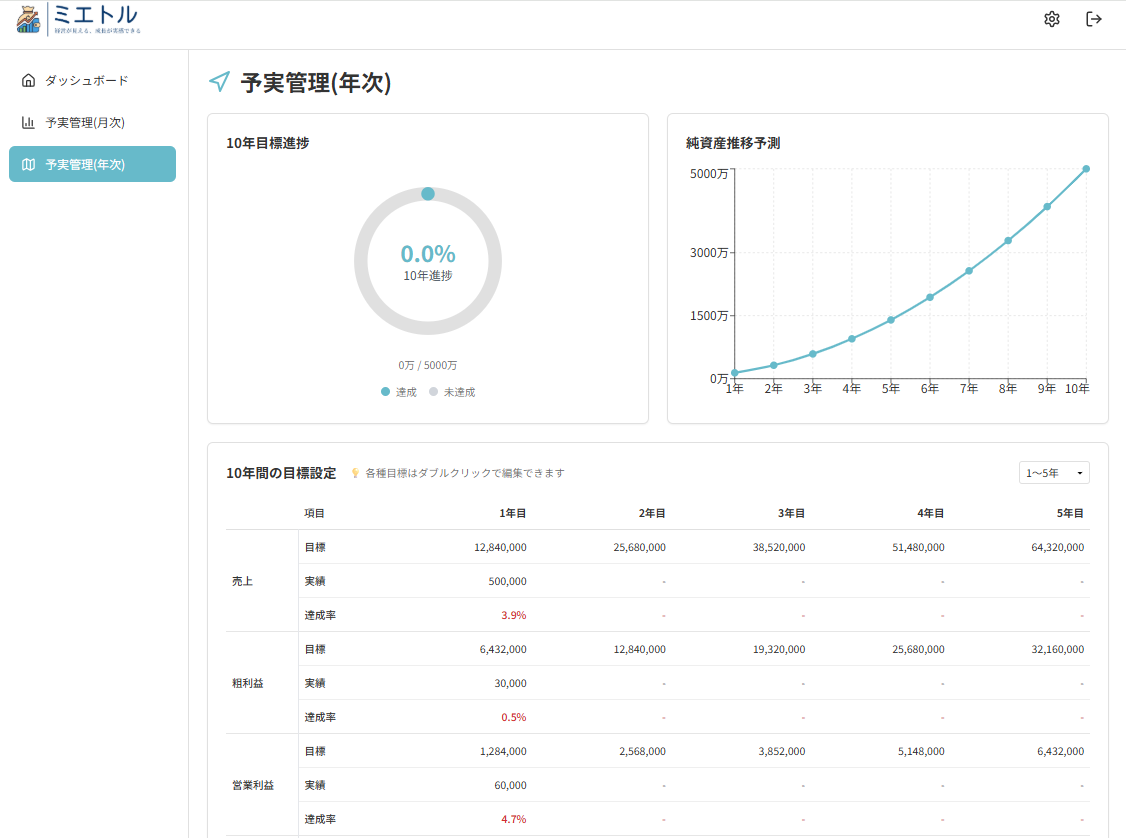Screen dimensions: 1126x838
Task: Click the 売上 実績 value 500,000
Action: (510, 581)
